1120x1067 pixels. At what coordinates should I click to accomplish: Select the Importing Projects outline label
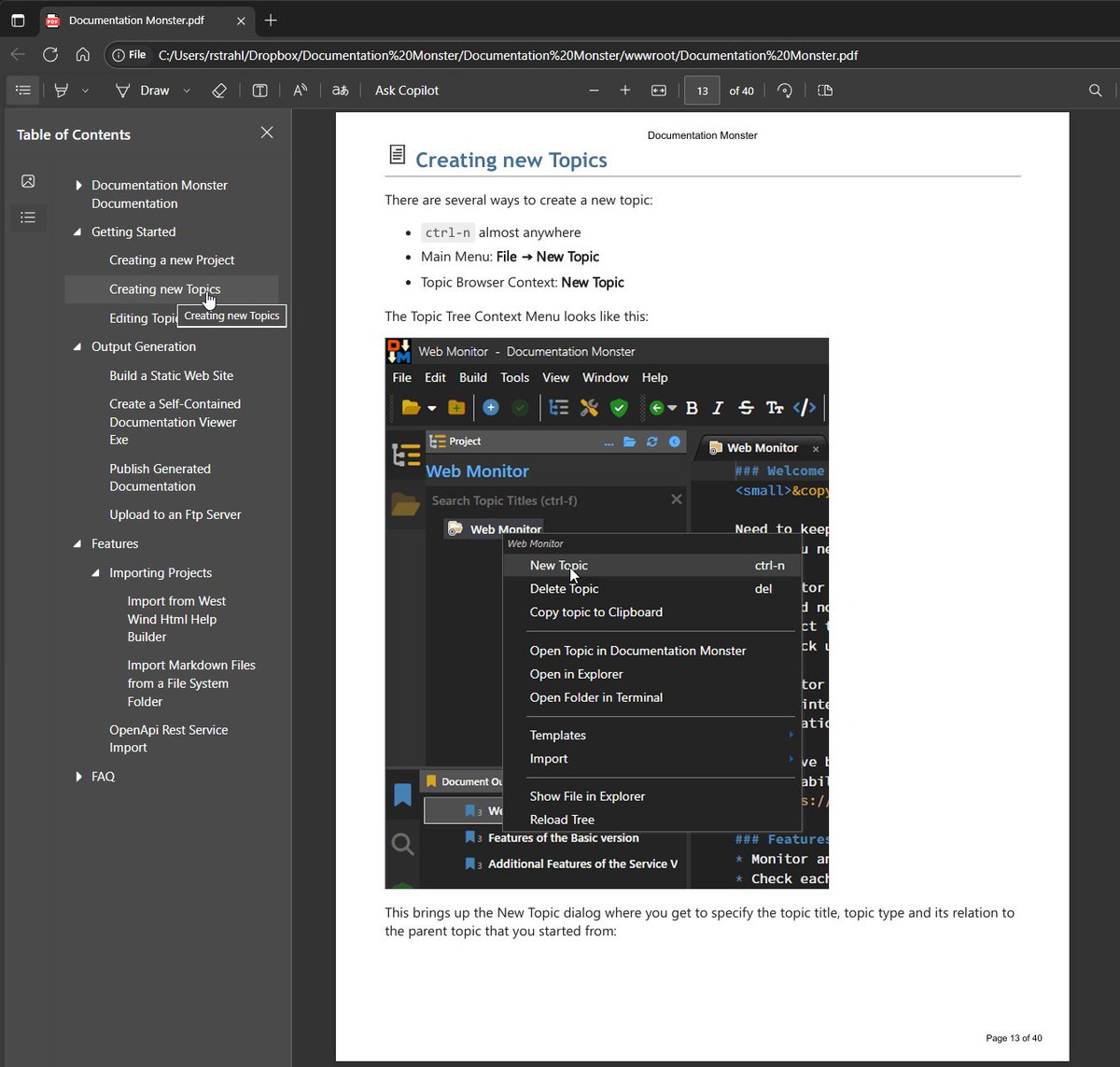[x=161, y=572]
